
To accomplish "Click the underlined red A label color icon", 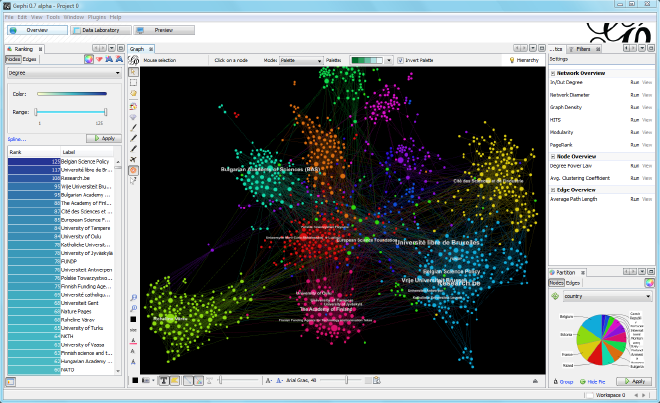I will coord(133,341).
